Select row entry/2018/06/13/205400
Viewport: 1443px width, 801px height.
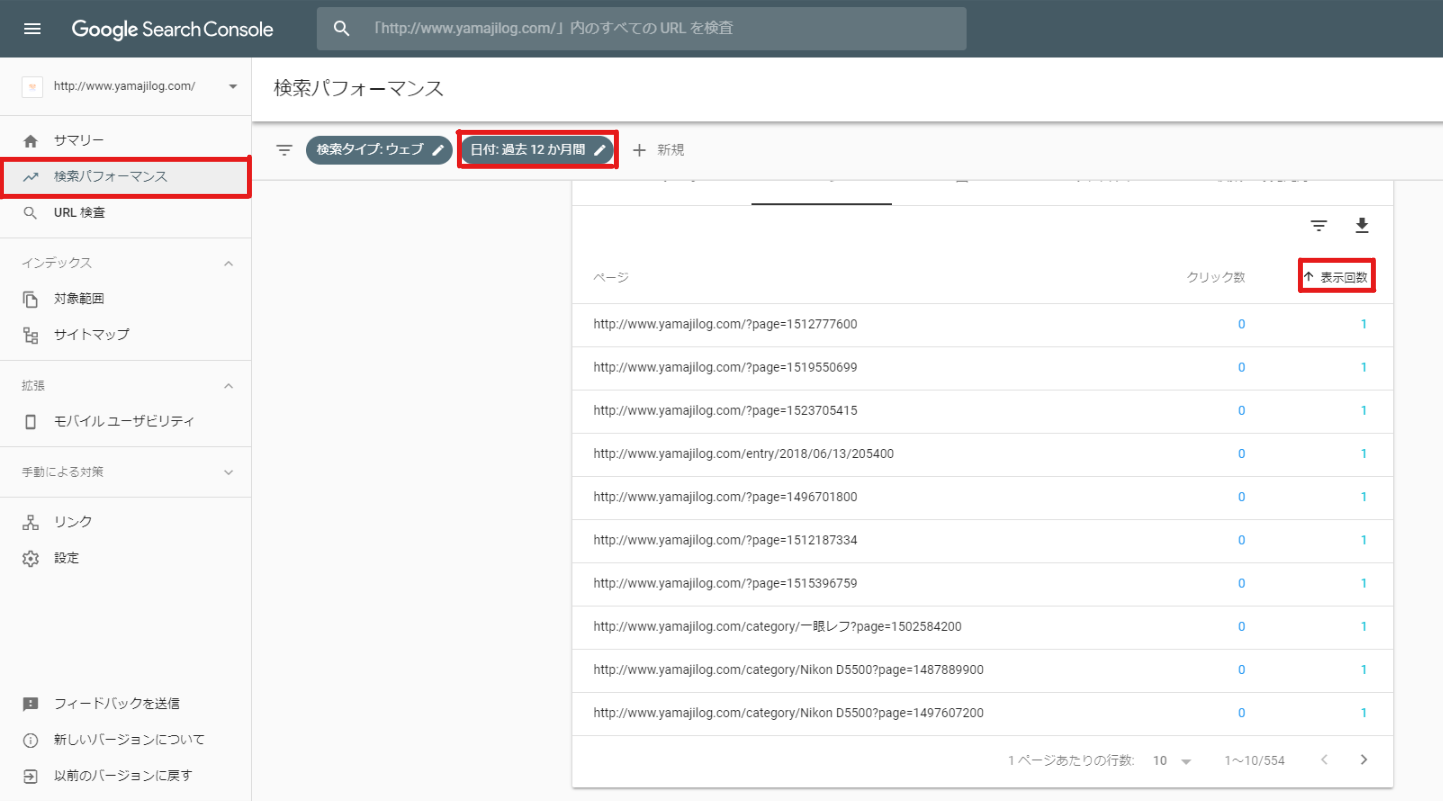[981, 453]
